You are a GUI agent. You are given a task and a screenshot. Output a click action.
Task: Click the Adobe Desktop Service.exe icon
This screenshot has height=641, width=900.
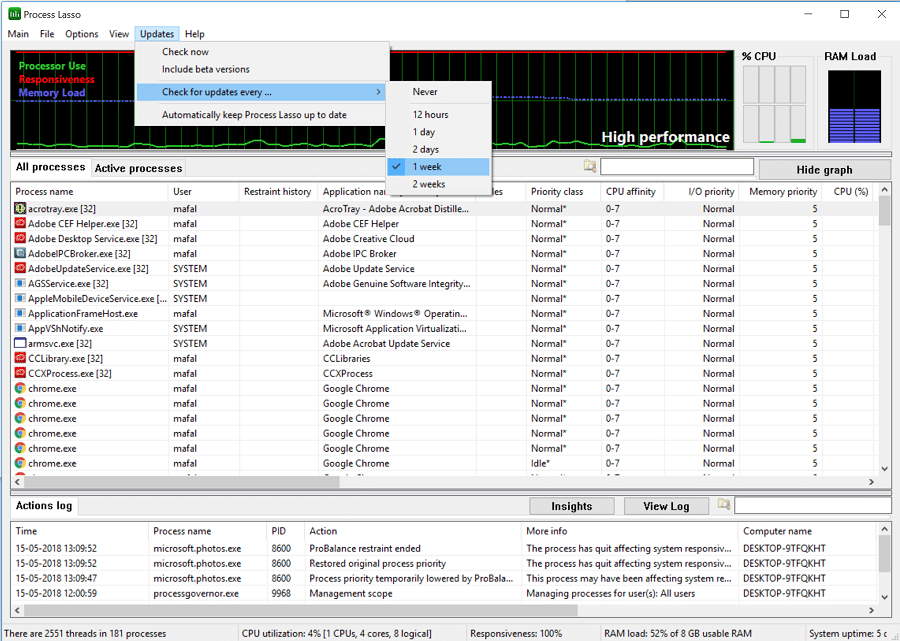pyautogui.click(x=20, y=238)
